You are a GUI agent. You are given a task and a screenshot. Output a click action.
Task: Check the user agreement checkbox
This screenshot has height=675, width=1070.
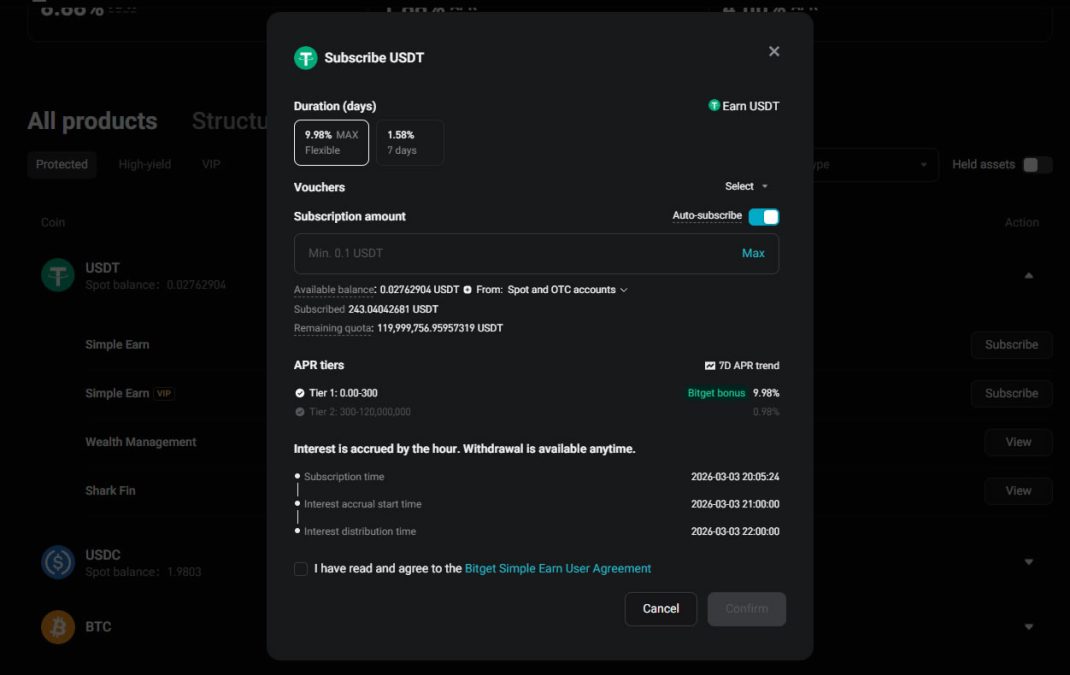[301, 569]
